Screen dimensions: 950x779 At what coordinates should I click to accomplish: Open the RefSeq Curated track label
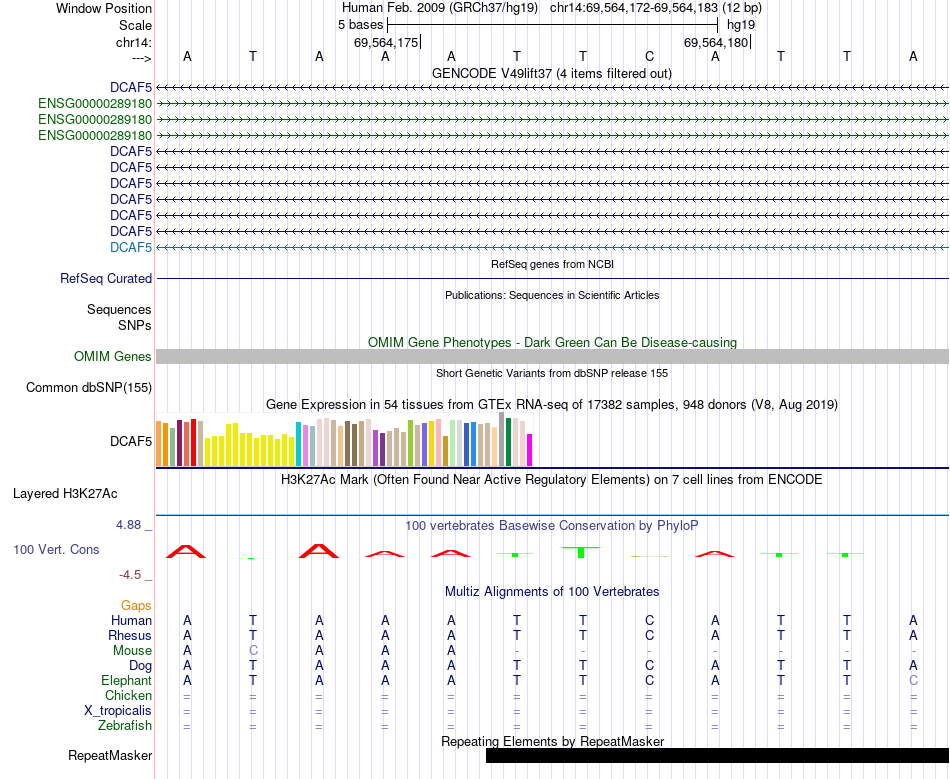click(106, 279)
